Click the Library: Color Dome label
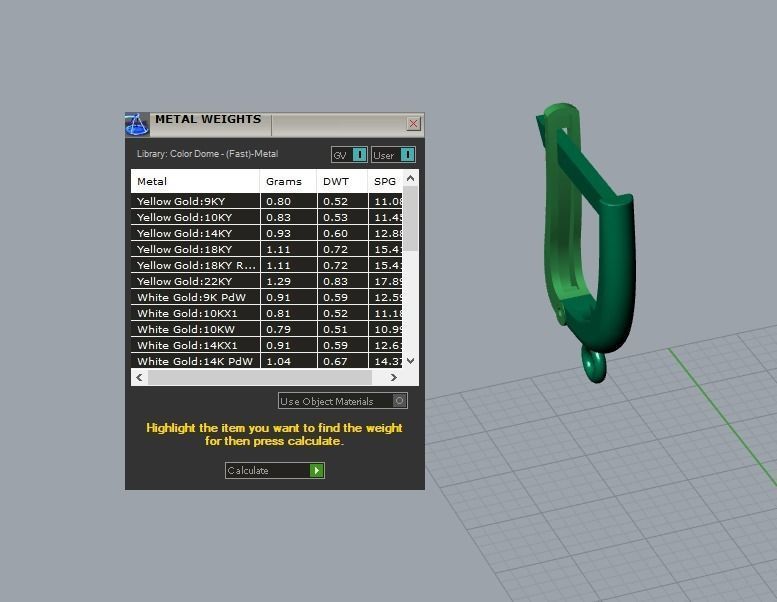This screenshot has width=777, height=602. click(207, 154)
